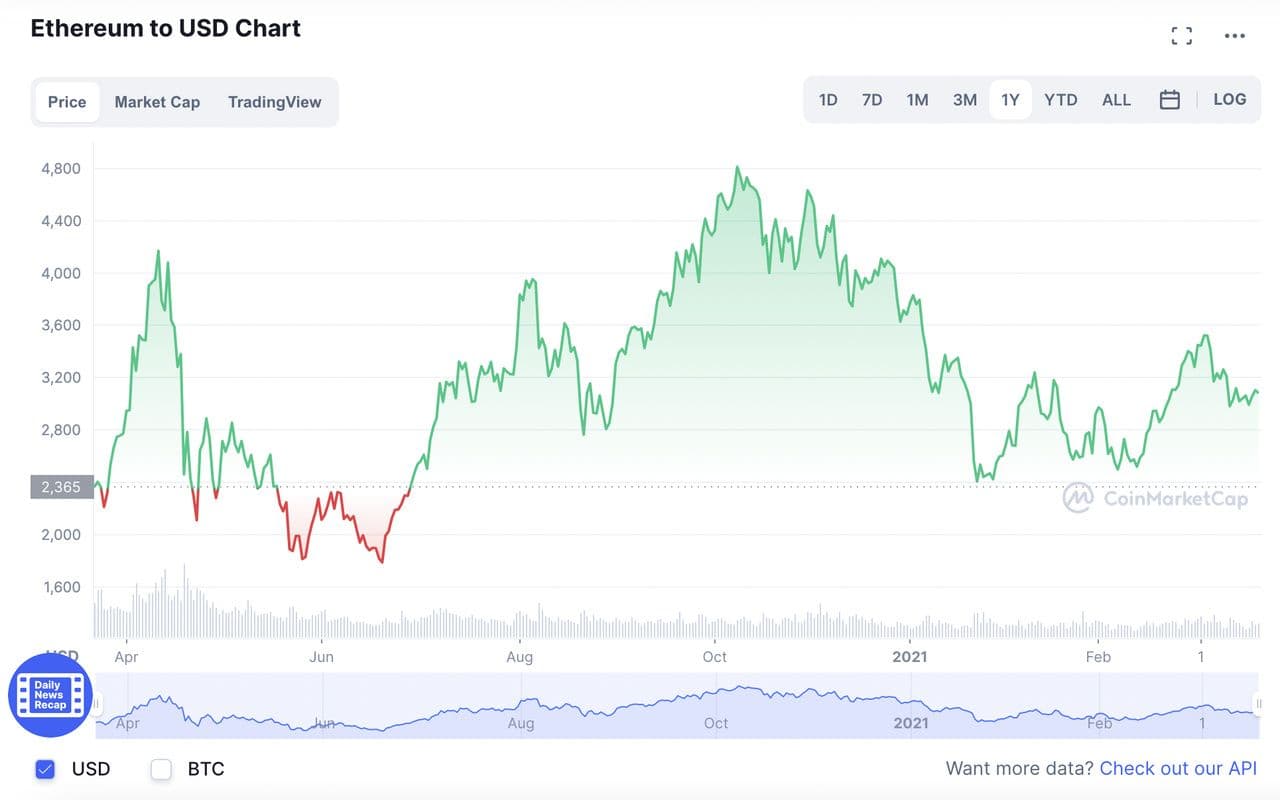The height and width of the screenshot is (800, 1280).
Task: Switch to the TradingView tab
Action: tap(275, 102)
